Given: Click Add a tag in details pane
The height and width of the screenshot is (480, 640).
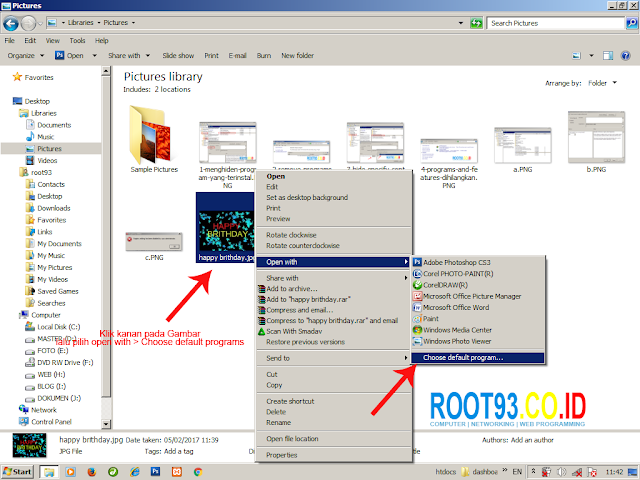Looking at the screenshot, I should pos(178,451).
